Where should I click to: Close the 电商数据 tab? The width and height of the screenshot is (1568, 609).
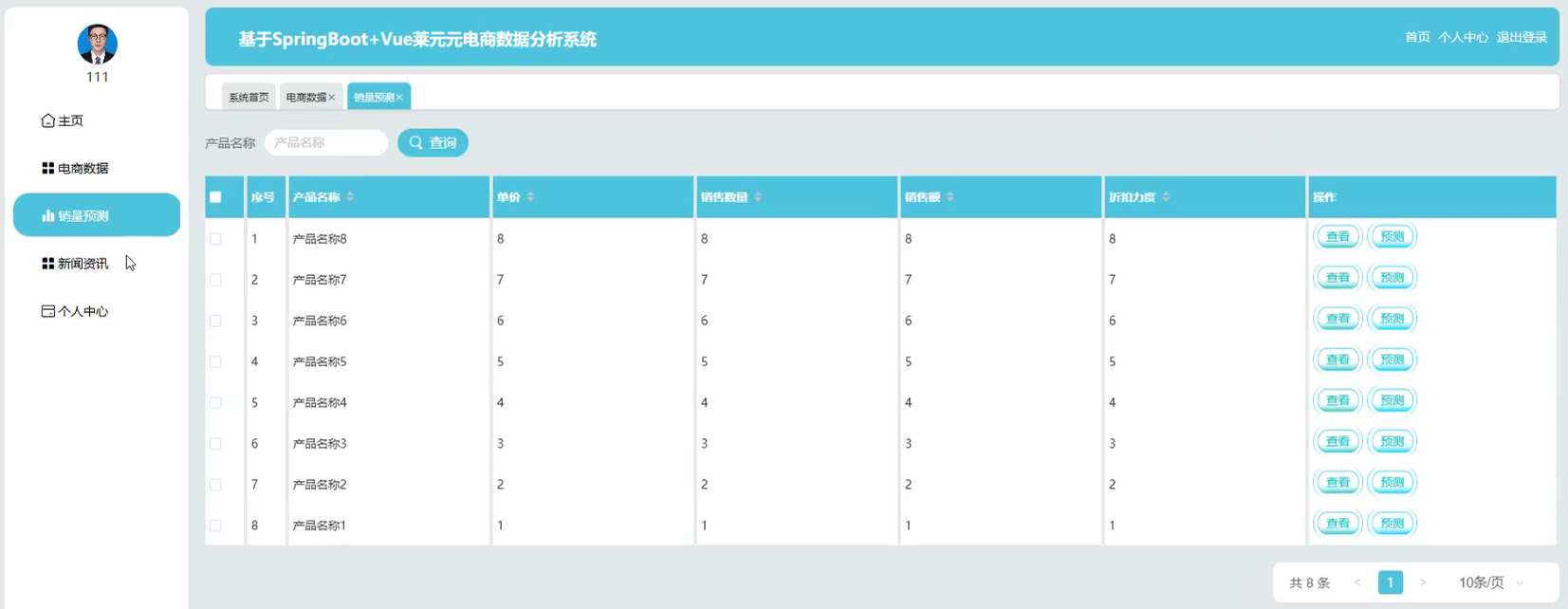[332, 97]
